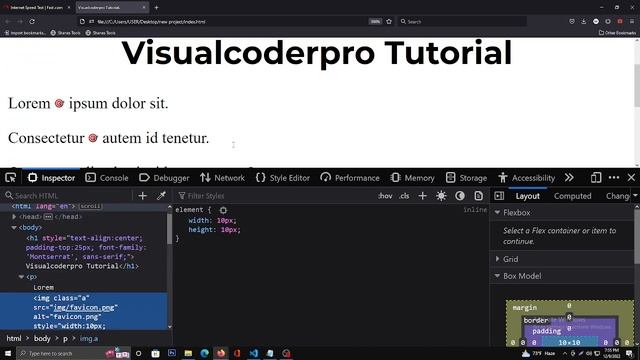The width and height of the screenshot is (640, 360).
Task: Open Visual Studio Code from taskbar
Action: (x=253, y=353)
